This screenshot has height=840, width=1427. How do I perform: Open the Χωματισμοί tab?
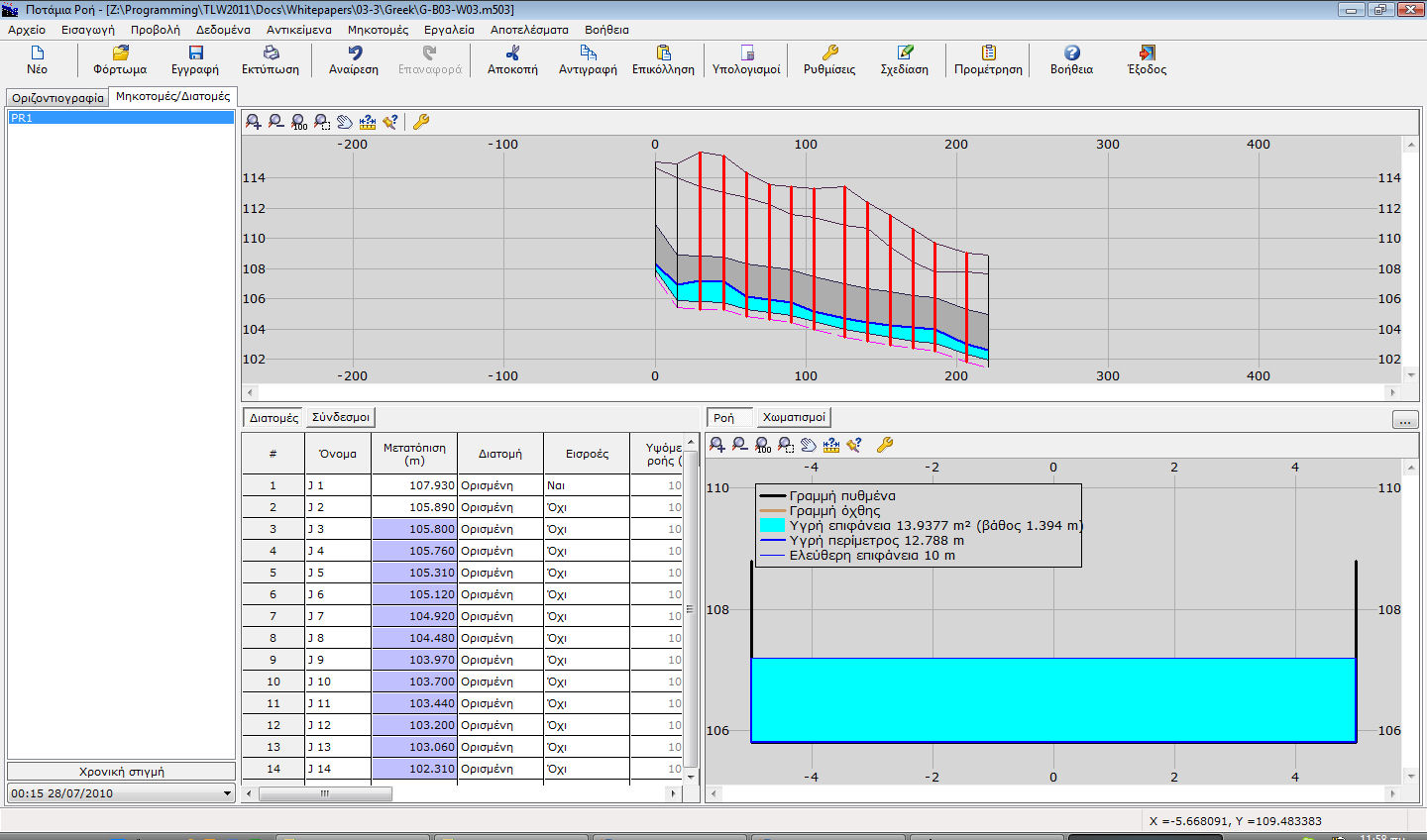tap(794, 418)
